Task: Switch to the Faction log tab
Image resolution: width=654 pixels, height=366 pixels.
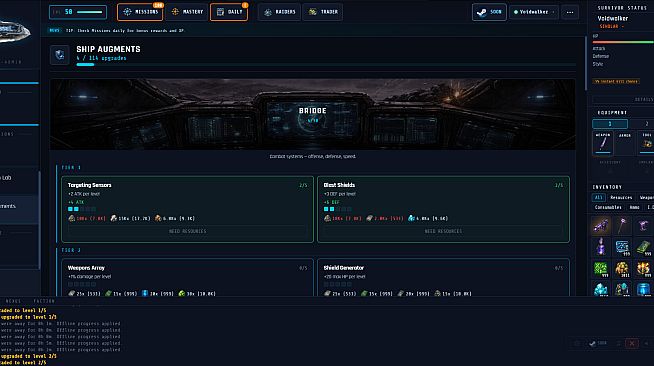Action: [x=44, y=301]
